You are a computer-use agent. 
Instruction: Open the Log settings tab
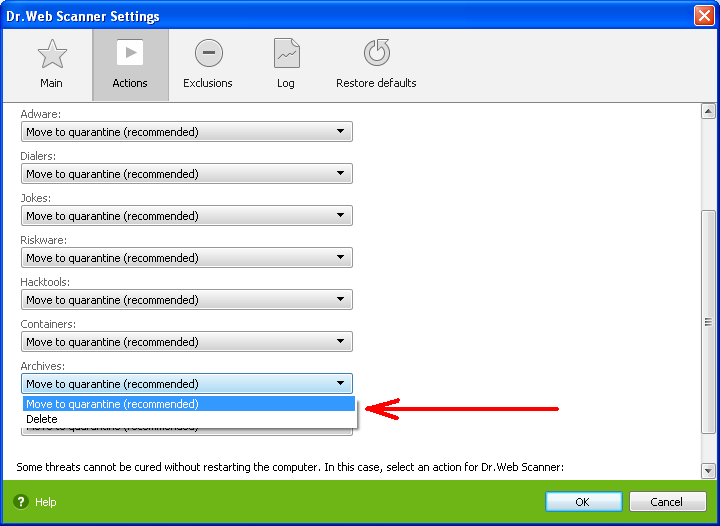(286, 64)
